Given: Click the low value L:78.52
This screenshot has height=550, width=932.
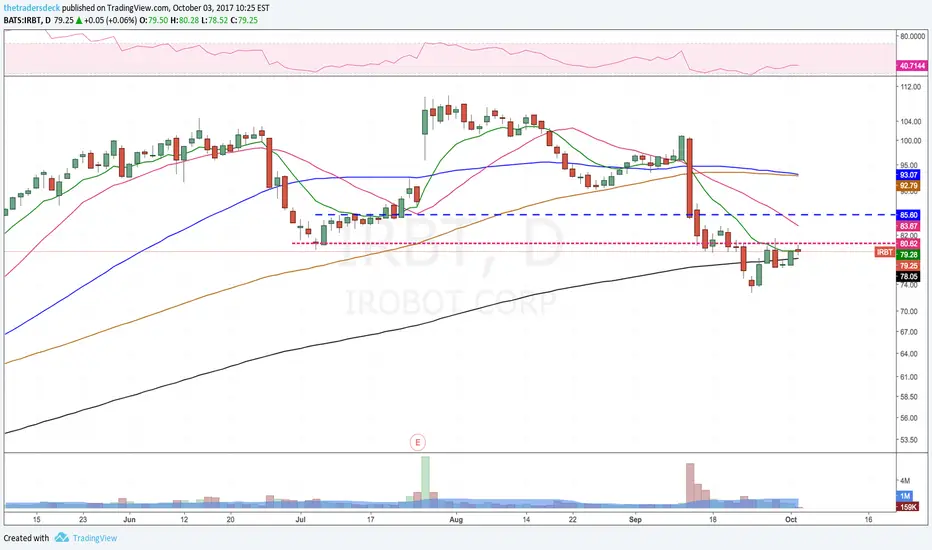Looking at the screenshot, I should click(214, 20).
